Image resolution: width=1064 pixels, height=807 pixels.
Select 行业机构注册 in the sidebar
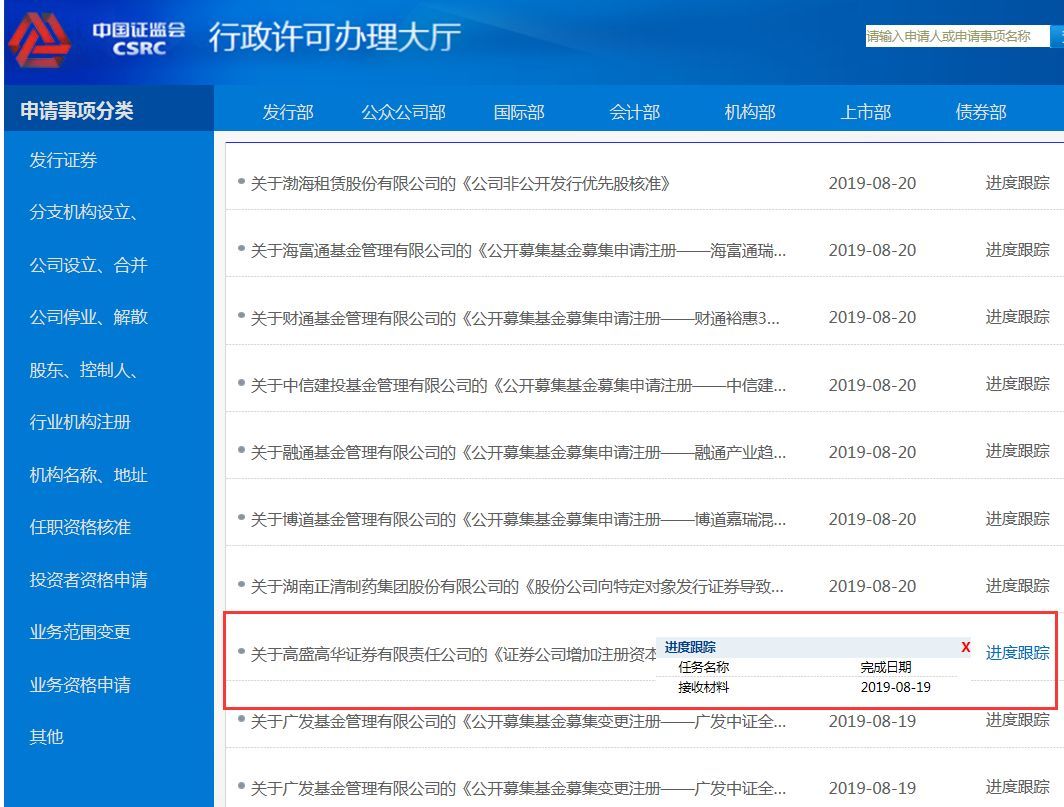click(80, 422)
